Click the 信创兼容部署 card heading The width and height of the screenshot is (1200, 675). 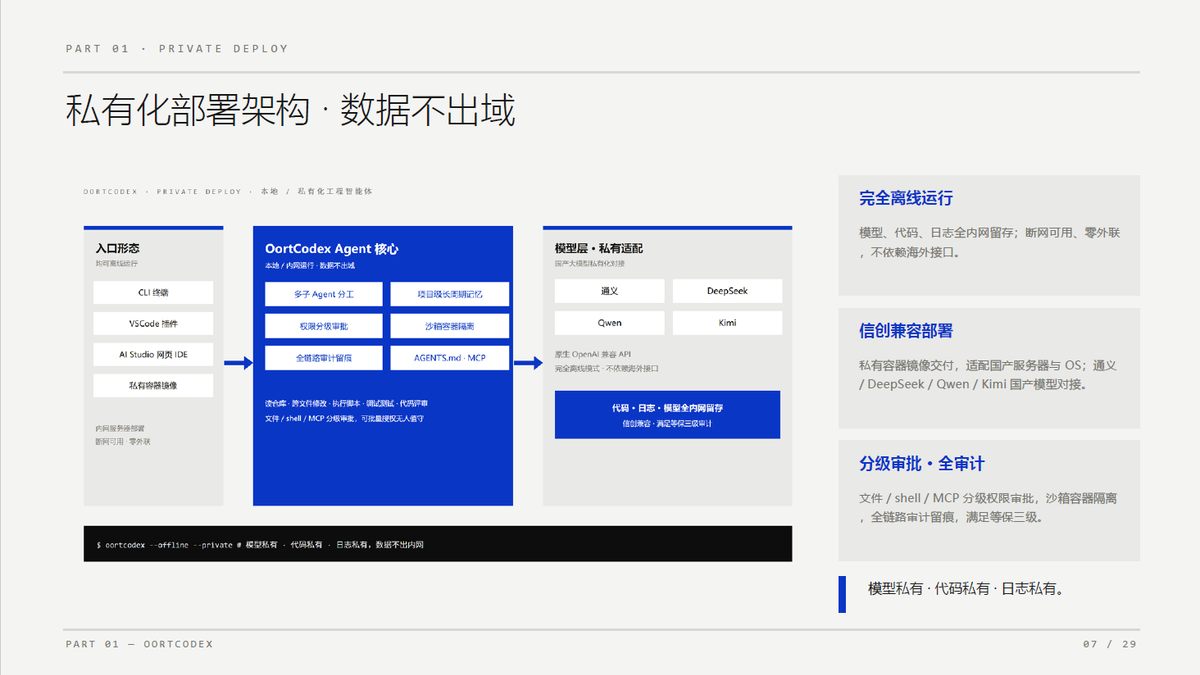pos(906,331)
